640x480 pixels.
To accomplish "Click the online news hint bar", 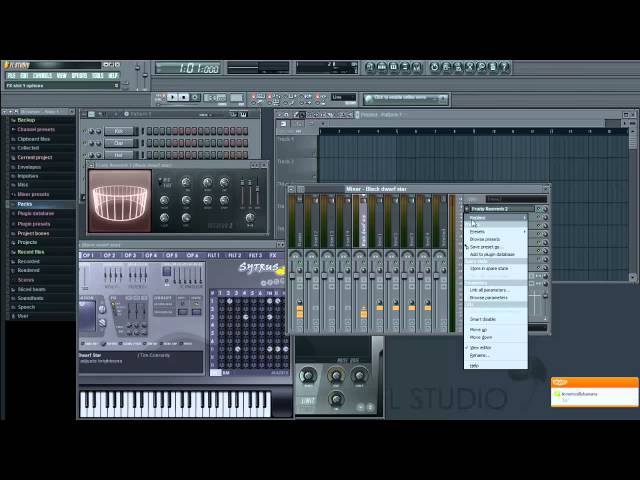I will (x=406, y=98).
